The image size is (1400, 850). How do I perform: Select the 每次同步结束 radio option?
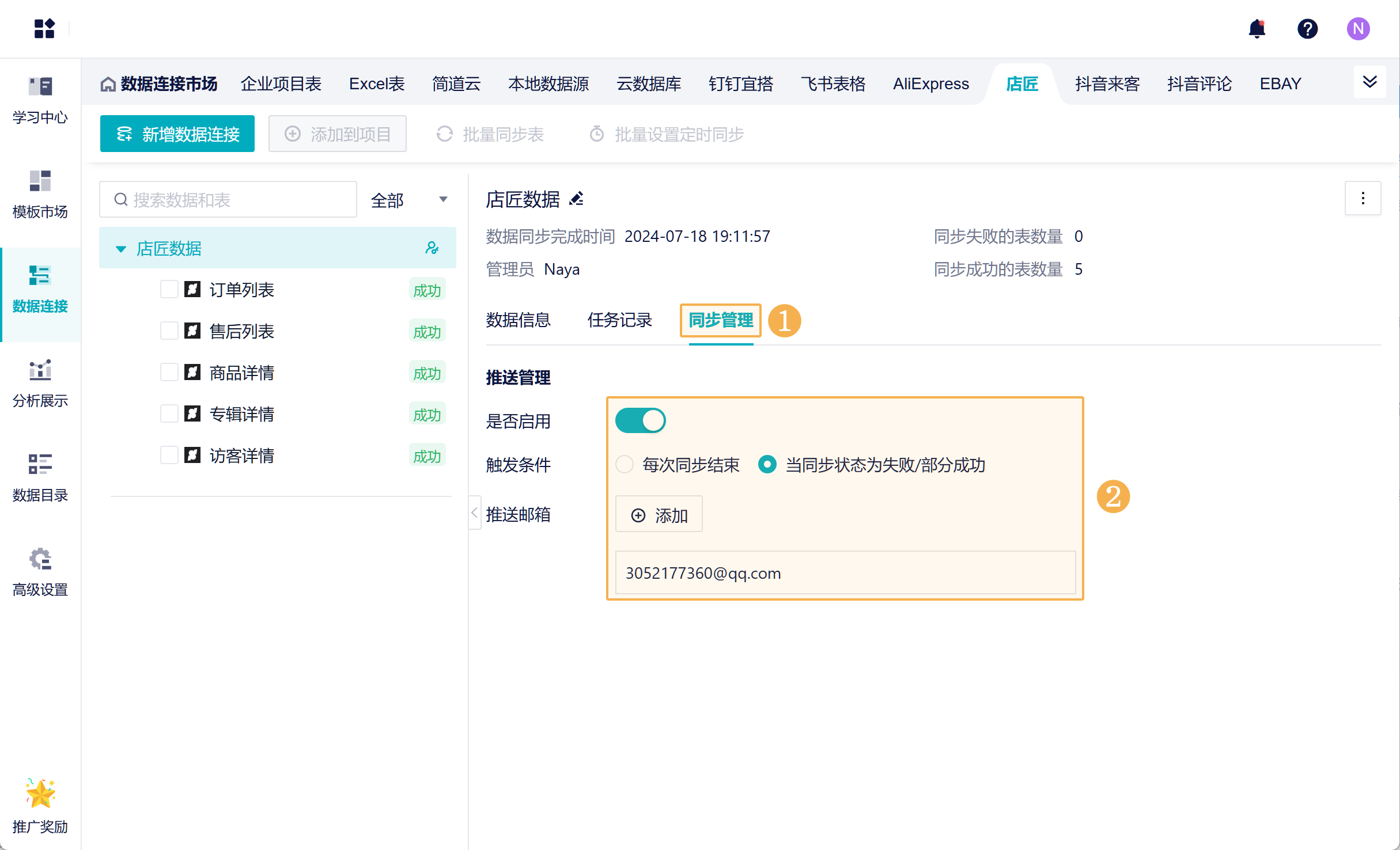pos(625,464)
